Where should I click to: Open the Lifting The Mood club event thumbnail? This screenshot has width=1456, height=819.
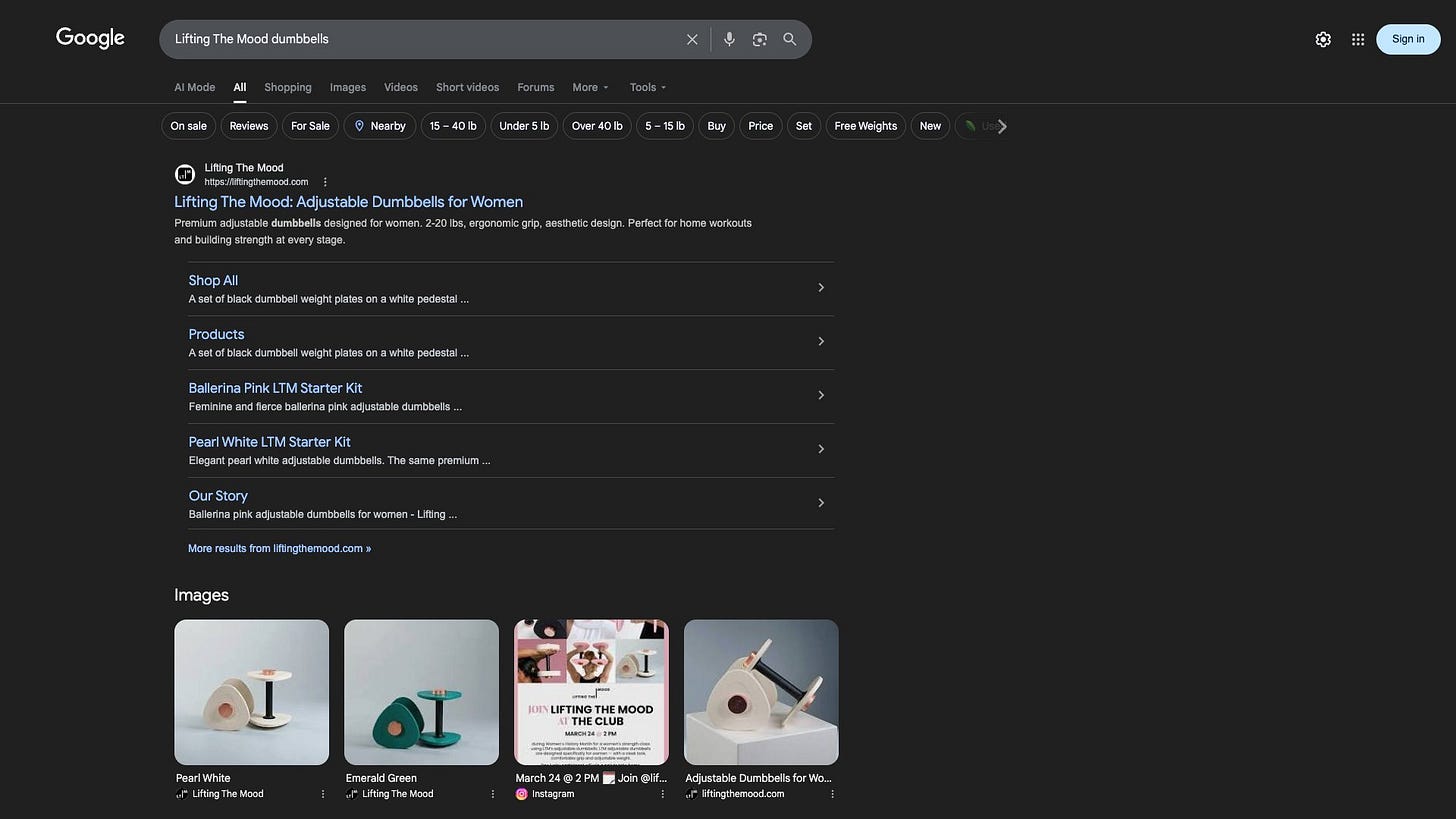click(x=592, y=692)
